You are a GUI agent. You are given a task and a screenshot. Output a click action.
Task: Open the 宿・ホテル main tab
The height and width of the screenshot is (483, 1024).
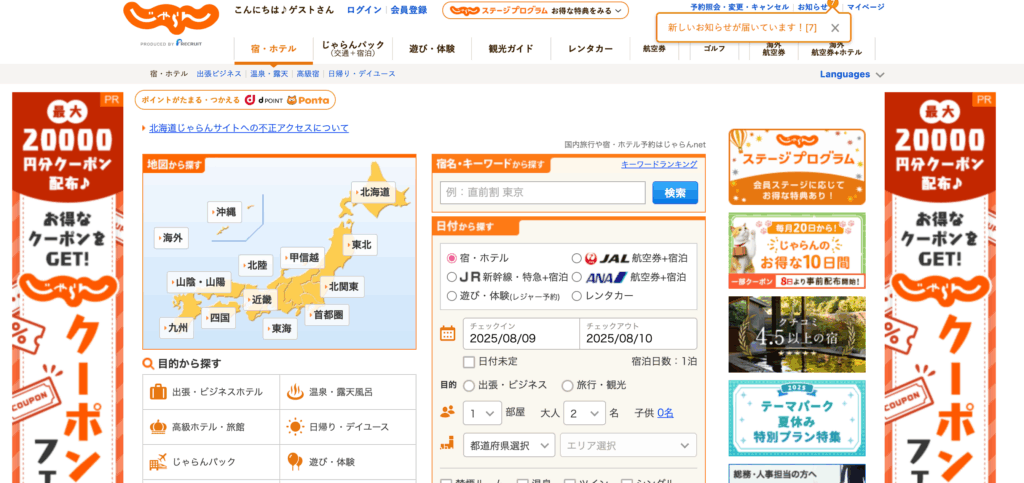click(274, 49)
